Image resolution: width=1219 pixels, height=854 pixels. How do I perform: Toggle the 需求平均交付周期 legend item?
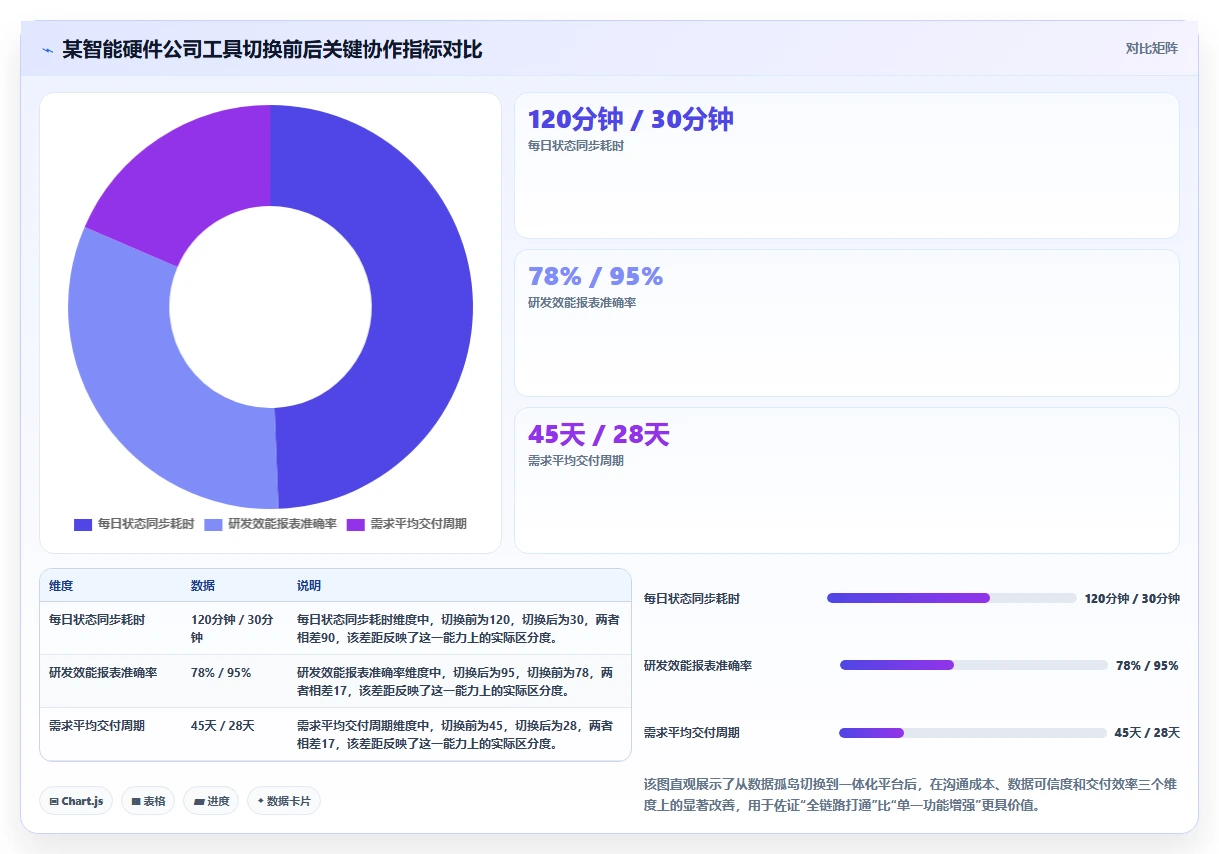click(406, 524)
